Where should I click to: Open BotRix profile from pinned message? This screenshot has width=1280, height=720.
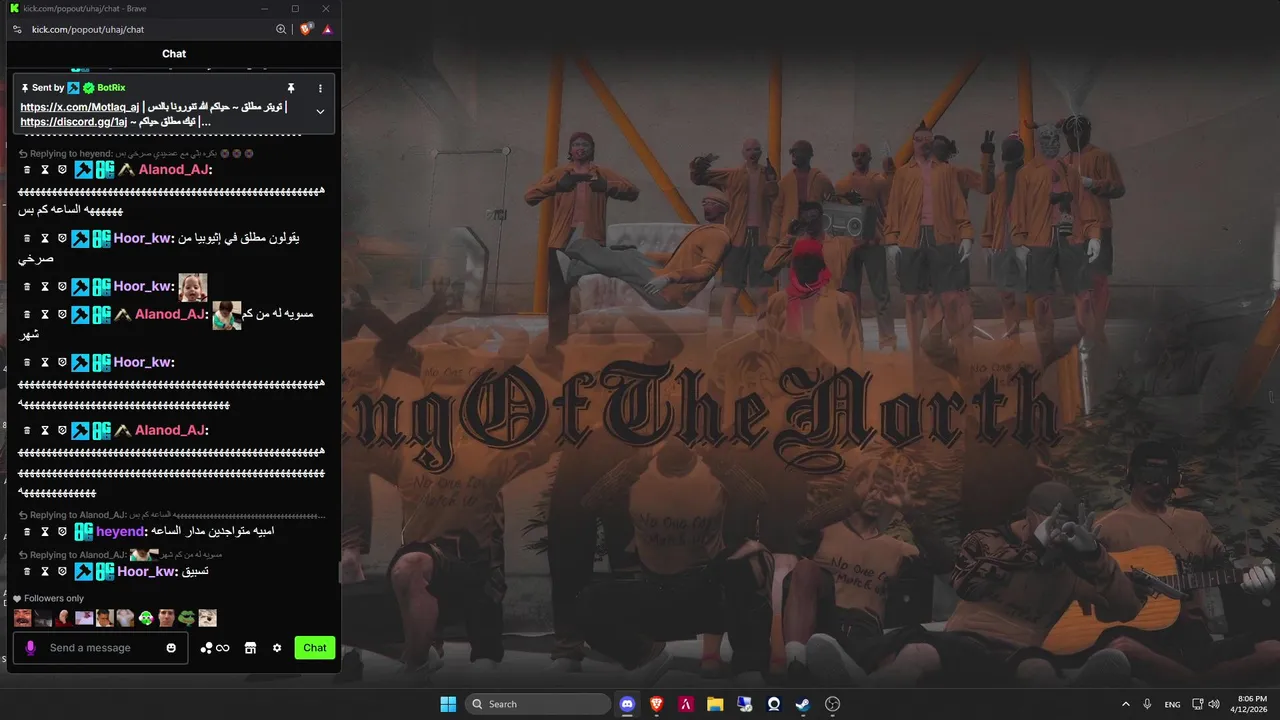pyautogui.click(x=111, y=88)
